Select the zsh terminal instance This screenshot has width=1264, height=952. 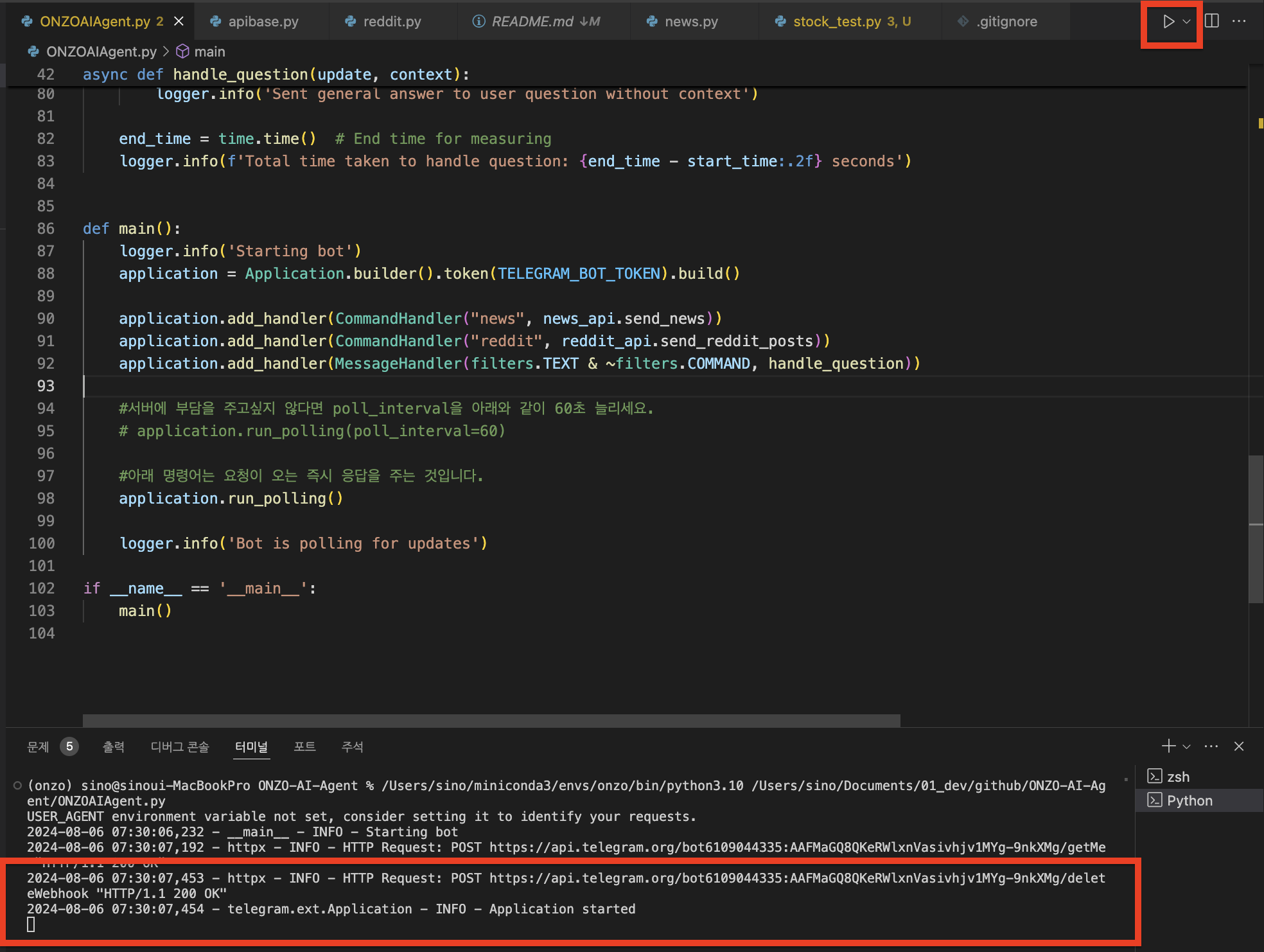tap(1178, 777)
